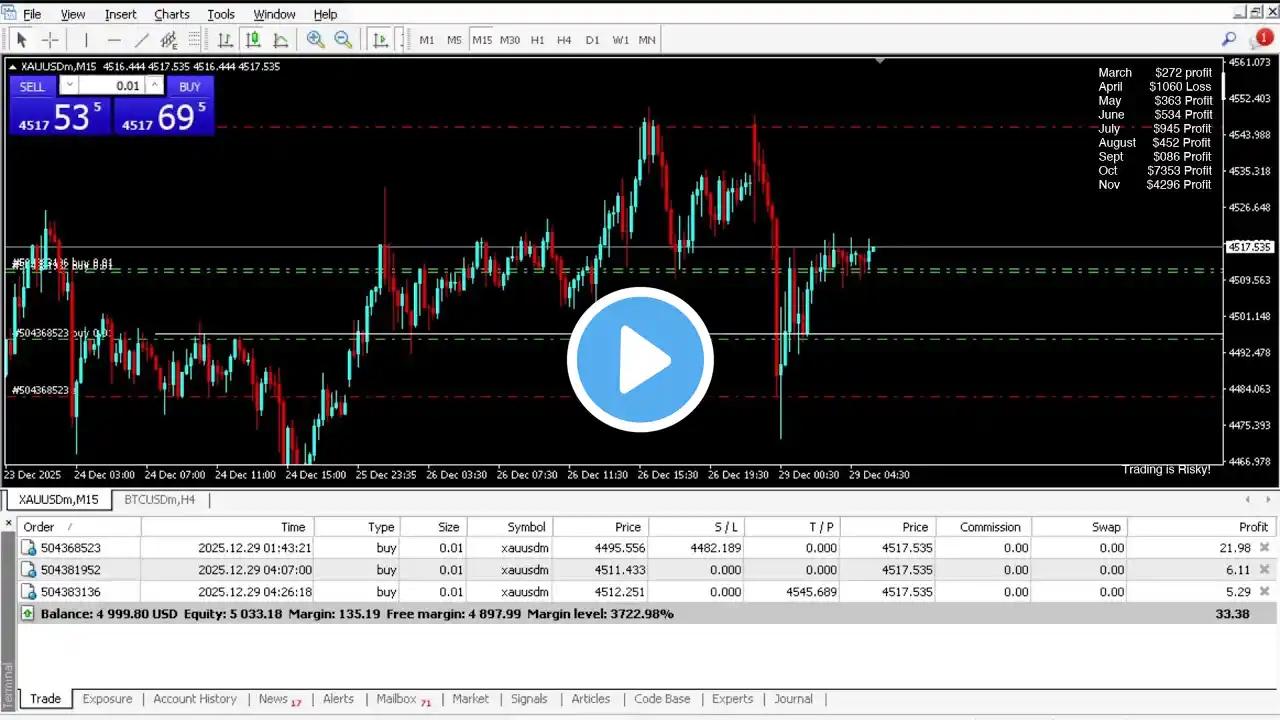1280x720 pixels.
Task: Select the M15 timeframe button
Action: (482, 40)
